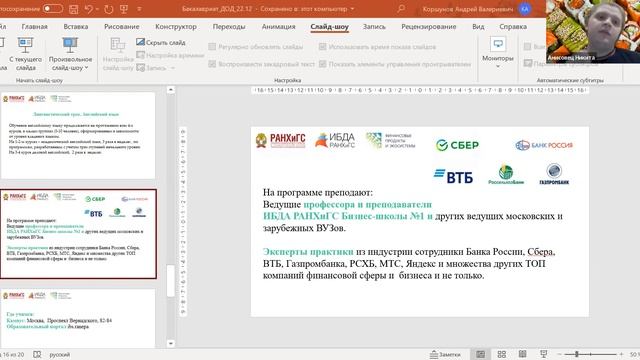Select the language slide thumbnail above current

pyautogui.click(x=78, y=135)
